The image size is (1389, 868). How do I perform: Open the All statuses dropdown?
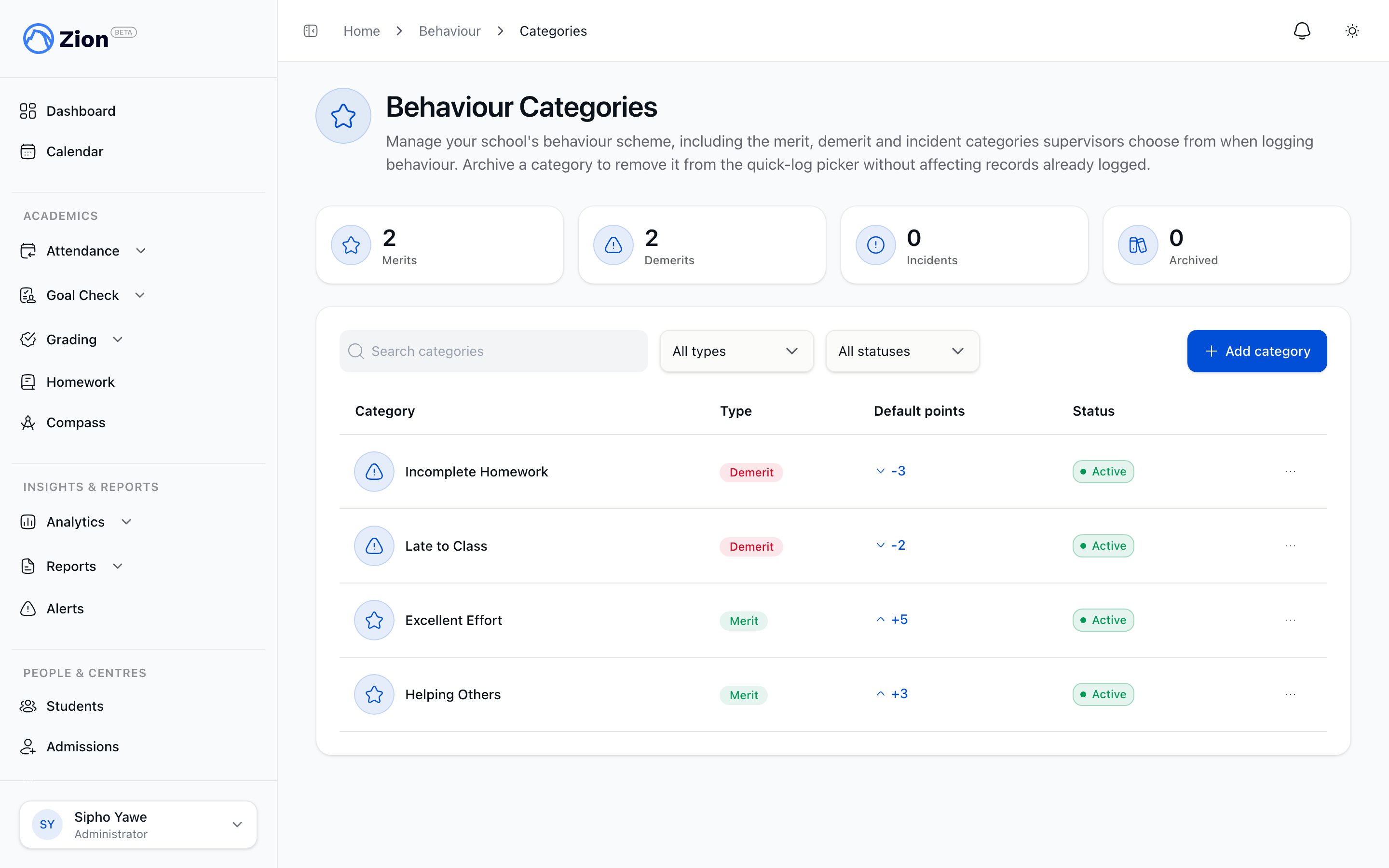click(902, 351)
